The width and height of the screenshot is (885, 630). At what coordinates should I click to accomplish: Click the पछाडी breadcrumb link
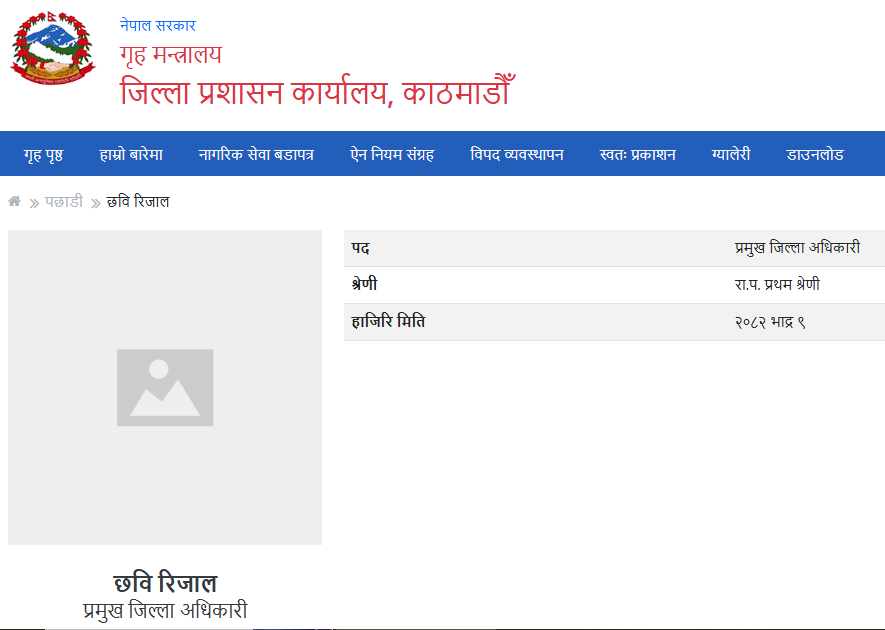(65, 201)
